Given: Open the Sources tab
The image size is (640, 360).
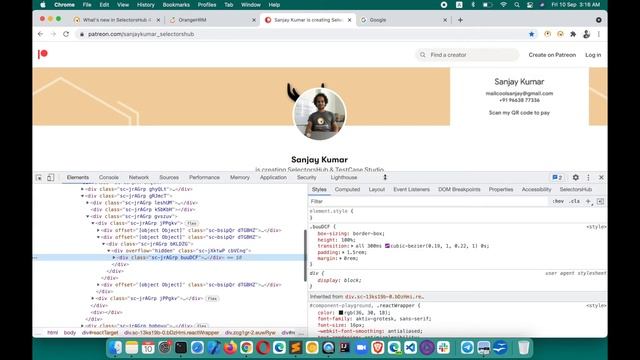Looking at the screenshot, I should click(x=169, y=178).
